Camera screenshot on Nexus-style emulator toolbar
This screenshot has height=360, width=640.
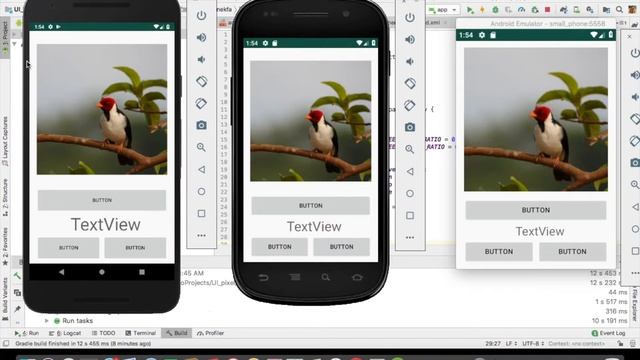coord(410,127)
